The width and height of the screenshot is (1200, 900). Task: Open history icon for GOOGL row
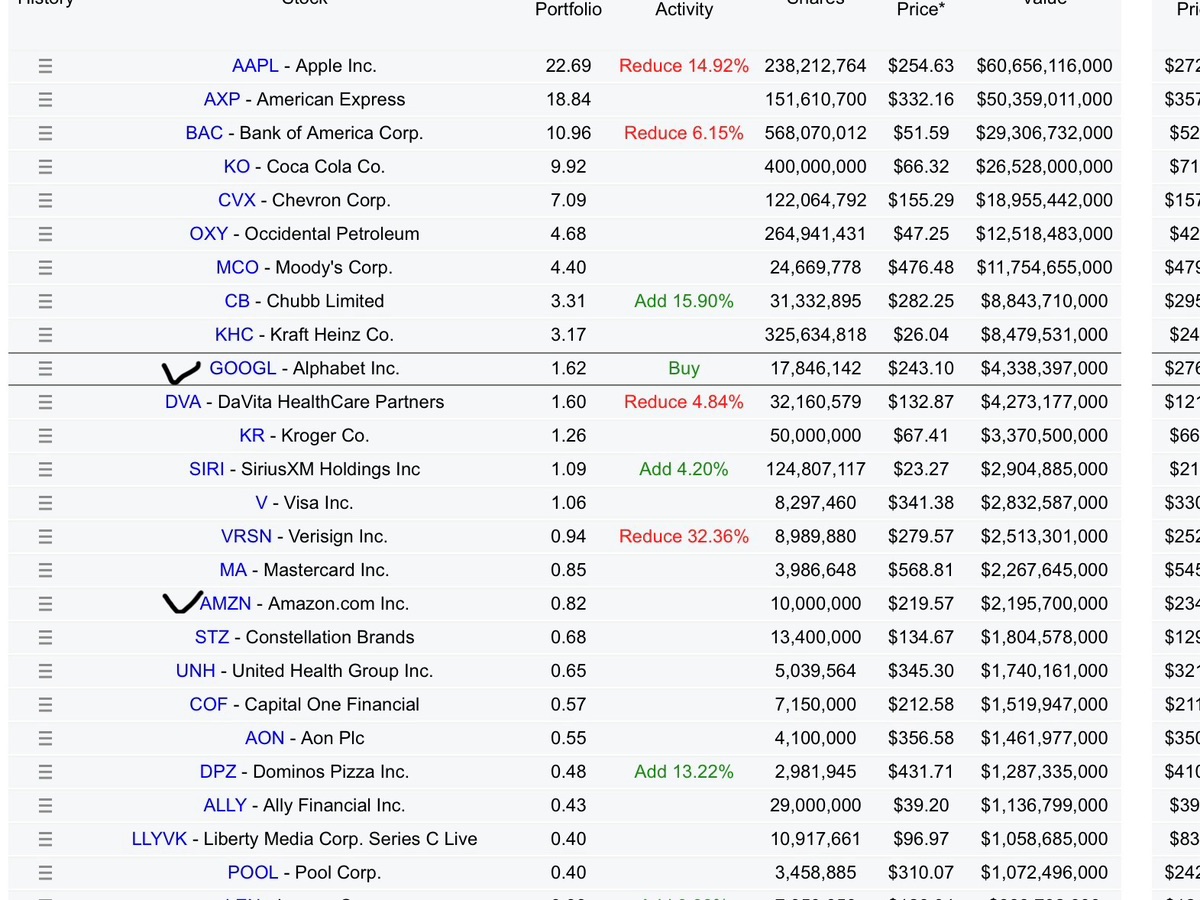(x=45, y=368)
